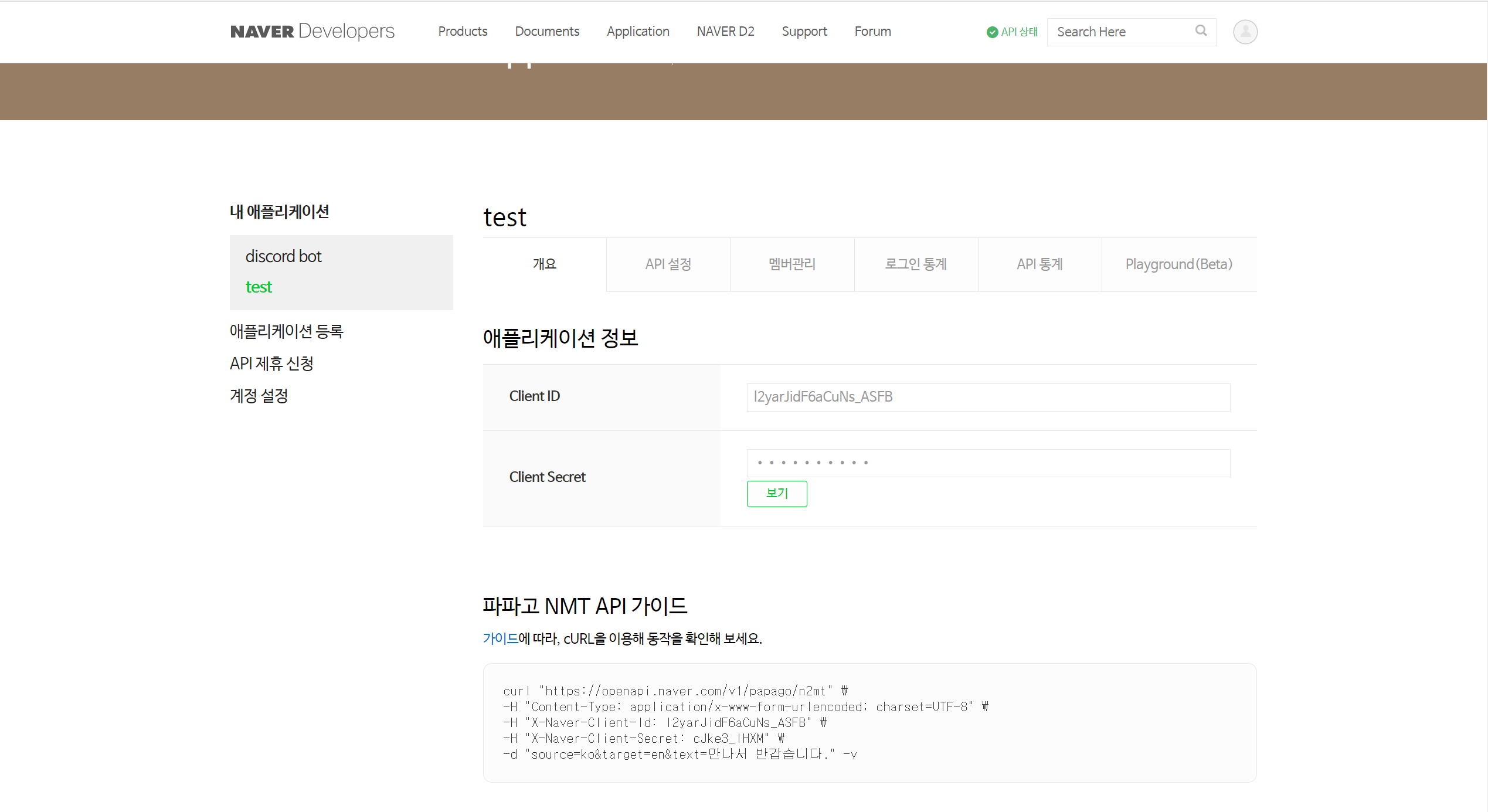1488x812 pixels.
Task: Click the API 상태 link
Action: pyautogui.click(x=1019, y=32)
